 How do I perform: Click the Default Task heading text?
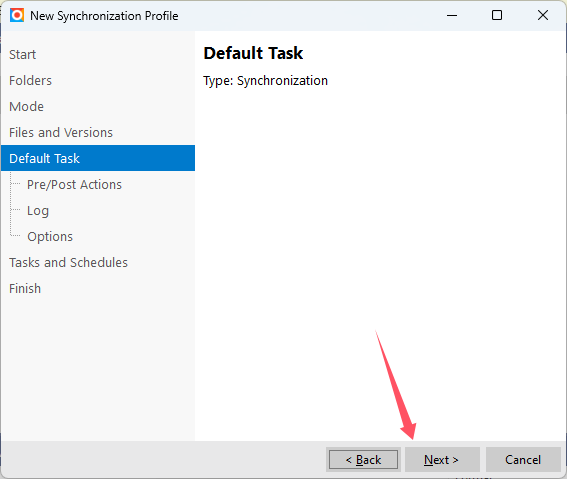253,53
